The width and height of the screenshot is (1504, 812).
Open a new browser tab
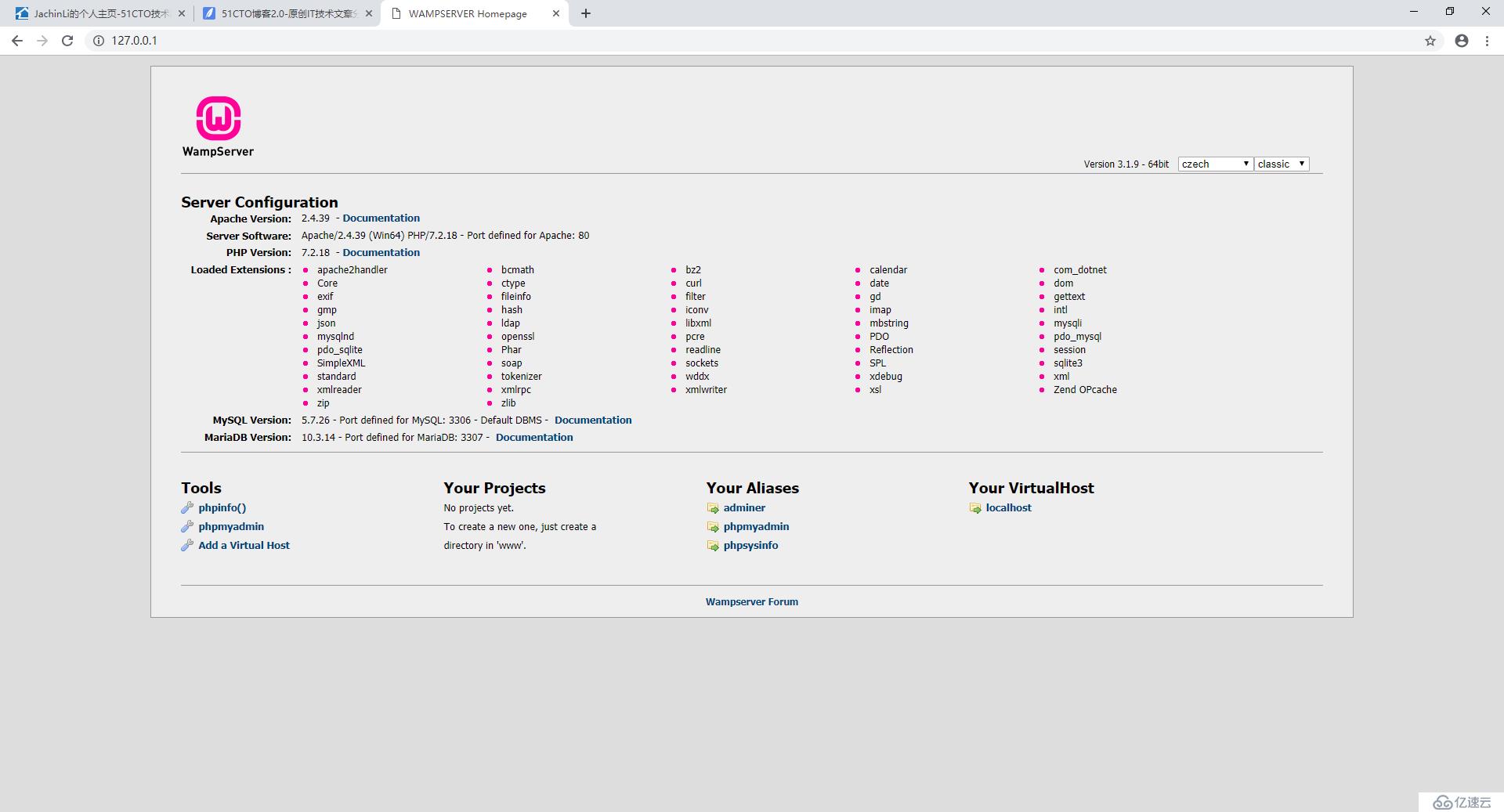click(x=586, y=13)
